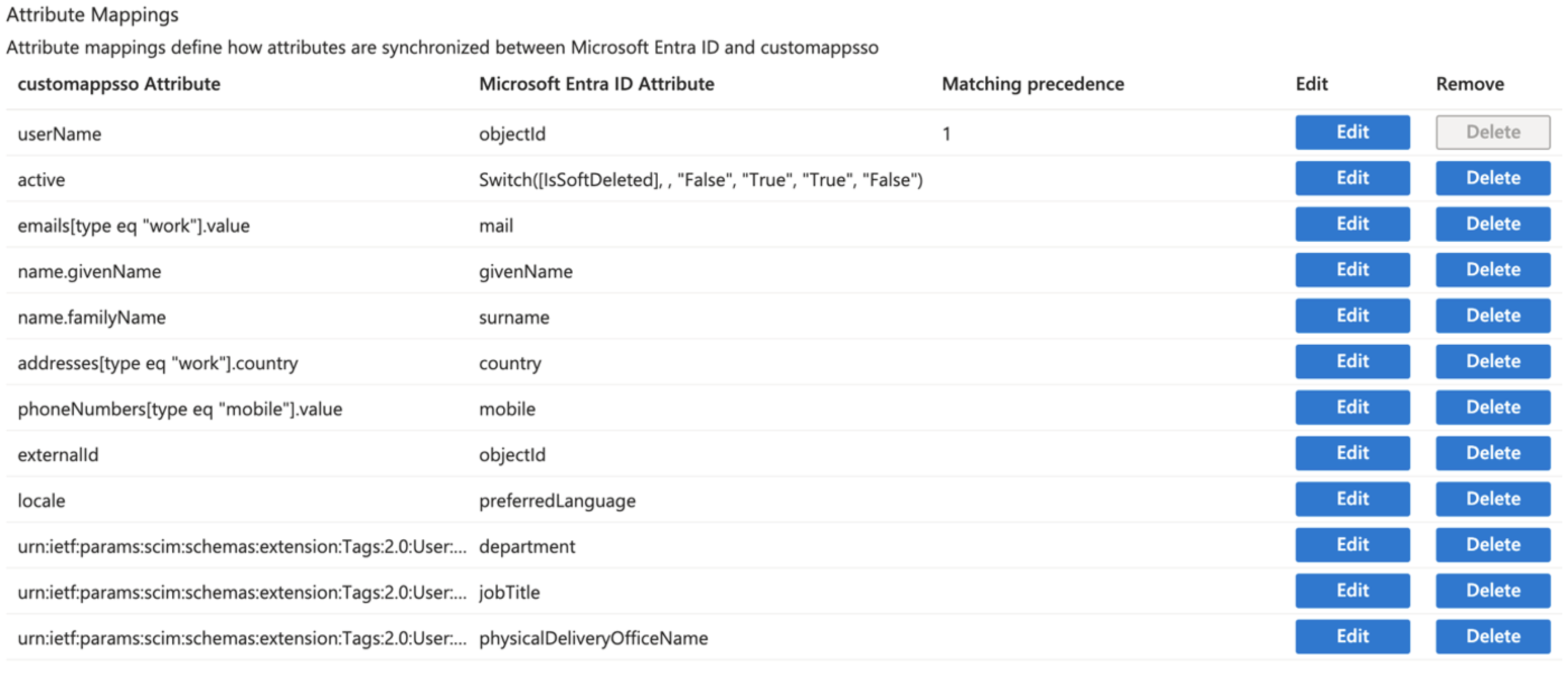The image size is (1568, 677).
Task: Edit the phoneNumbers mobile mapping
Action: point(1353,407)
